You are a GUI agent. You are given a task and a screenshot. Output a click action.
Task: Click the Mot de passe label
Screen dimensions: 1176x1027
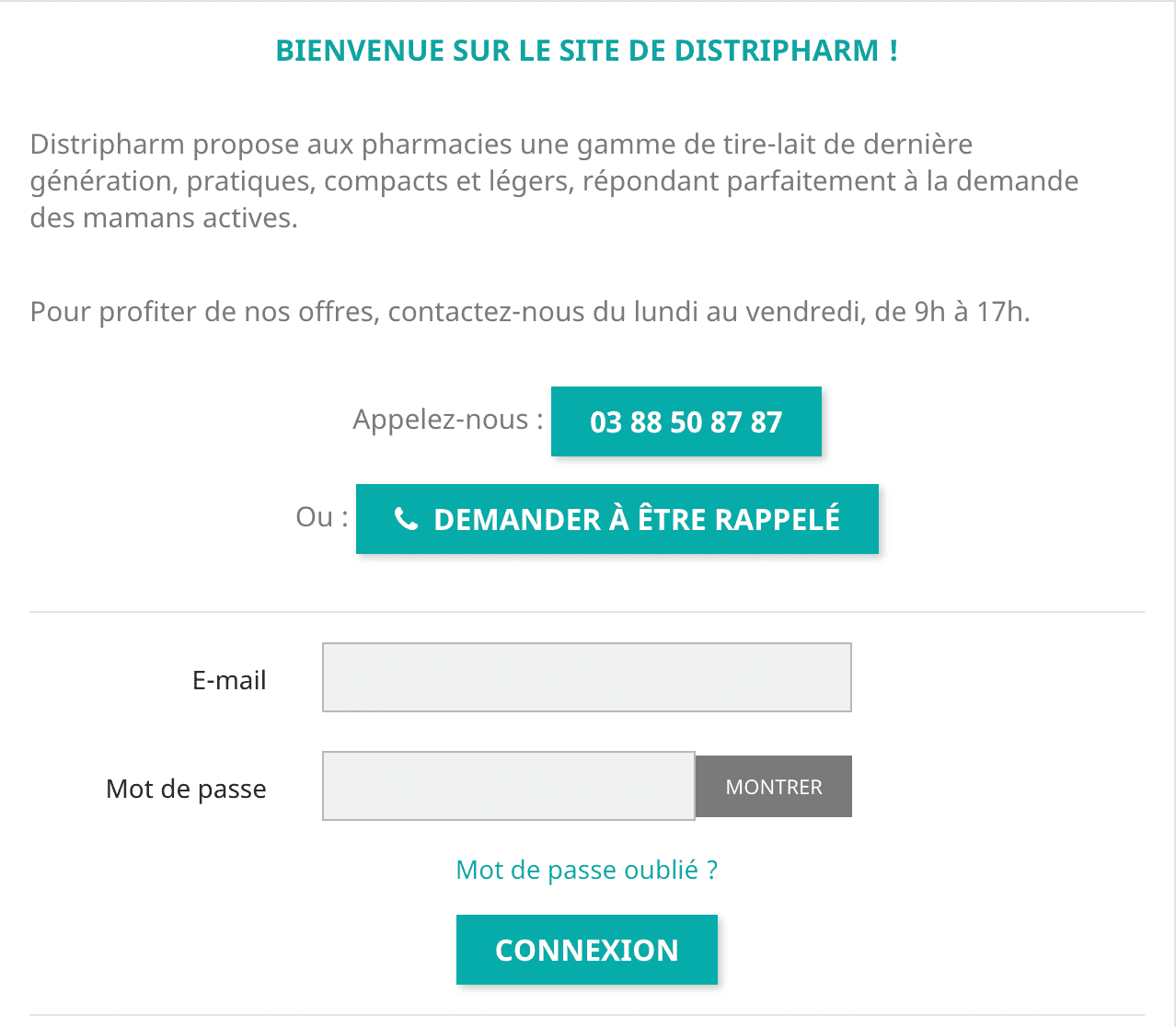click(x=186, y=789)
